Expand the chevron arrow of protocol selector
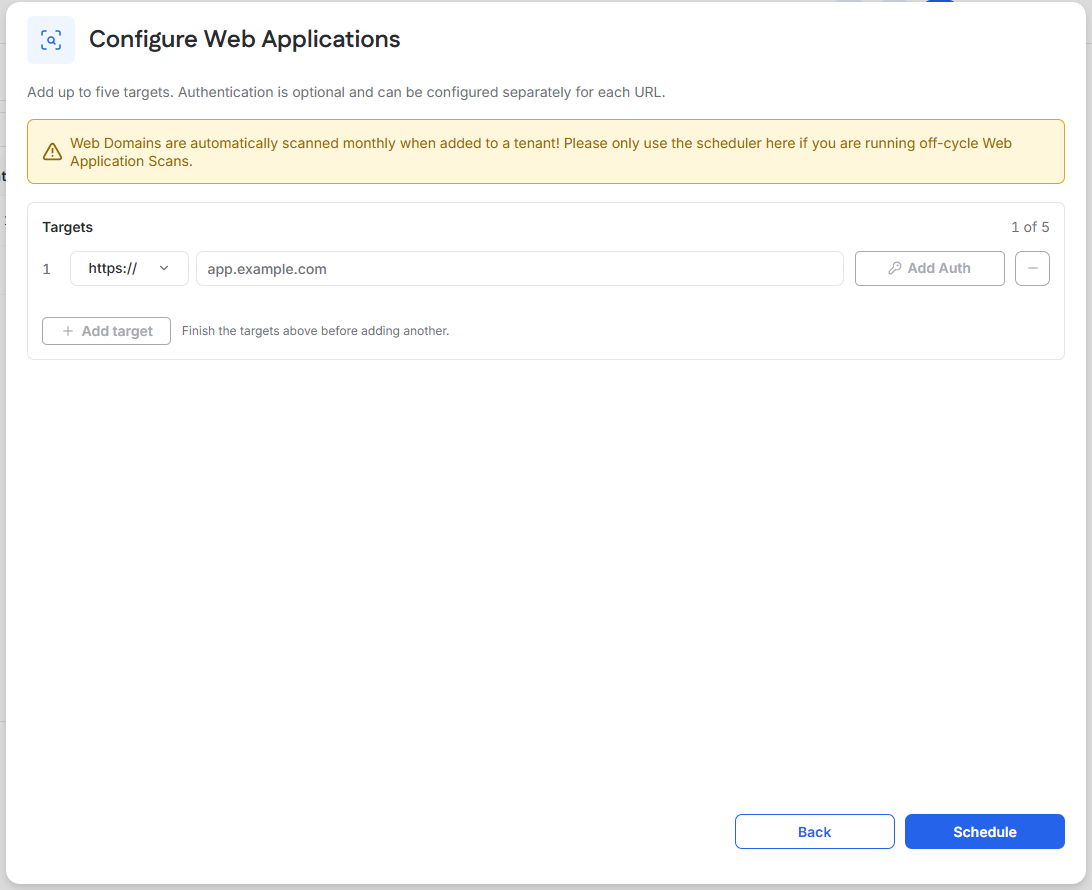This screenshot has height=890, width=1092. (x=164, y=268)
